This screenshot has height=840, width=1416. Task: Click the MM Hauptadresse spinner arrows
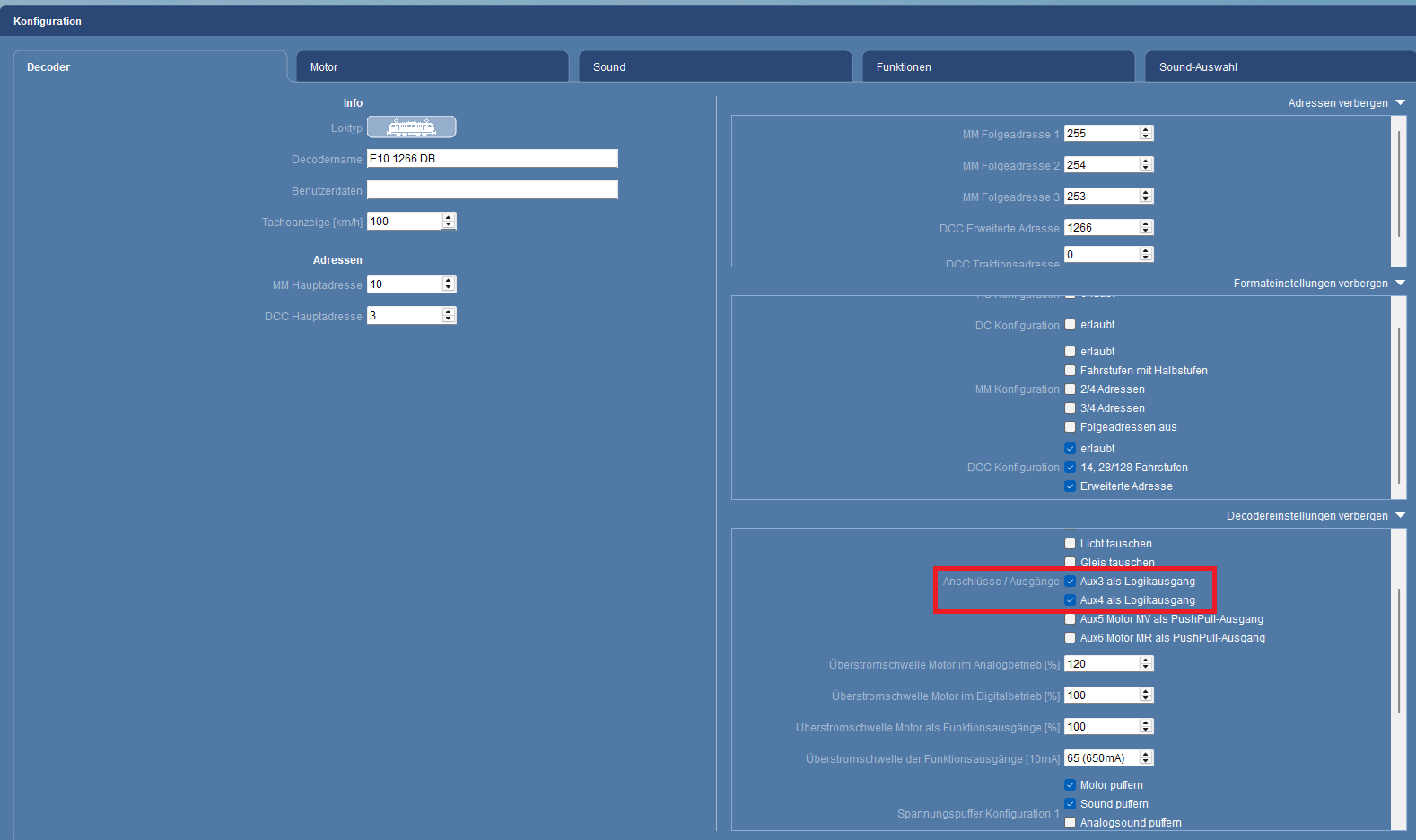click(x=449, y=284)
